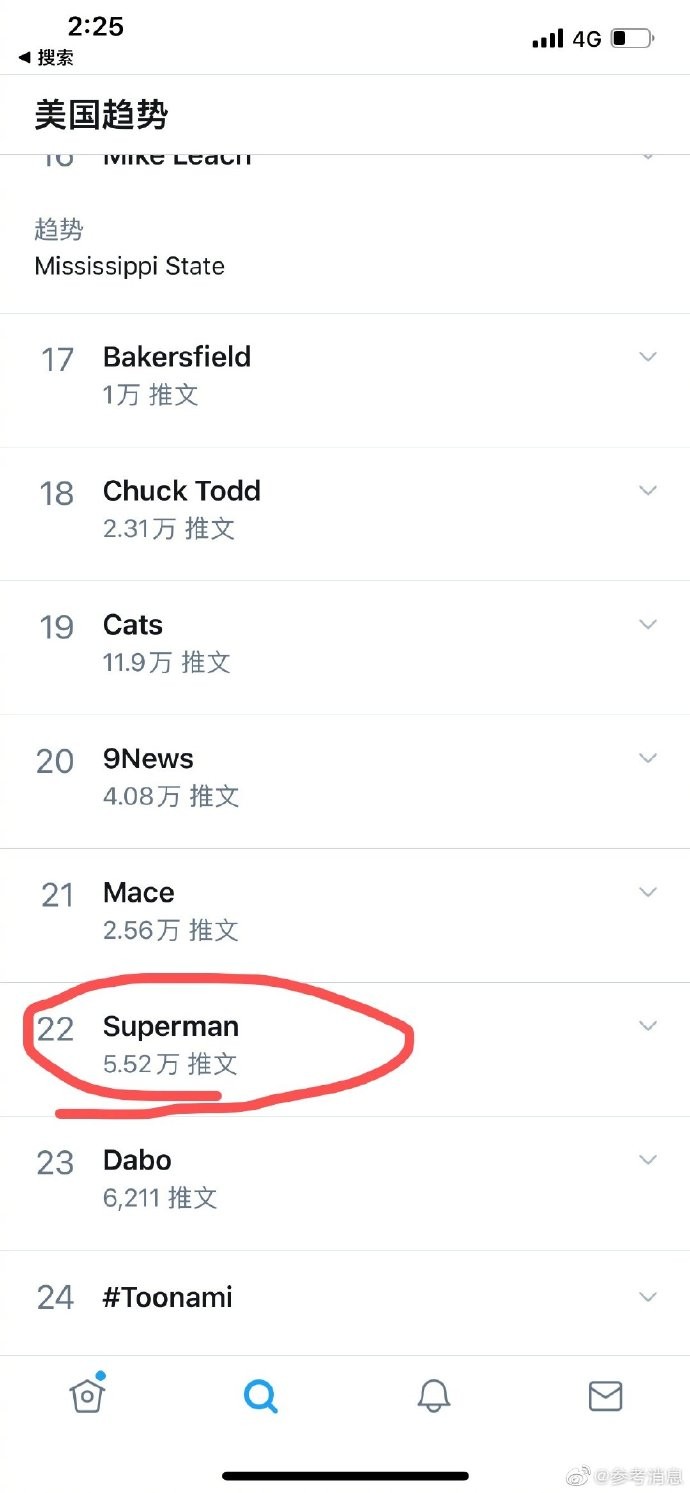Open the Dabo trend chevron menu
Screen dimensions: 690x1493
(648, 1160)
